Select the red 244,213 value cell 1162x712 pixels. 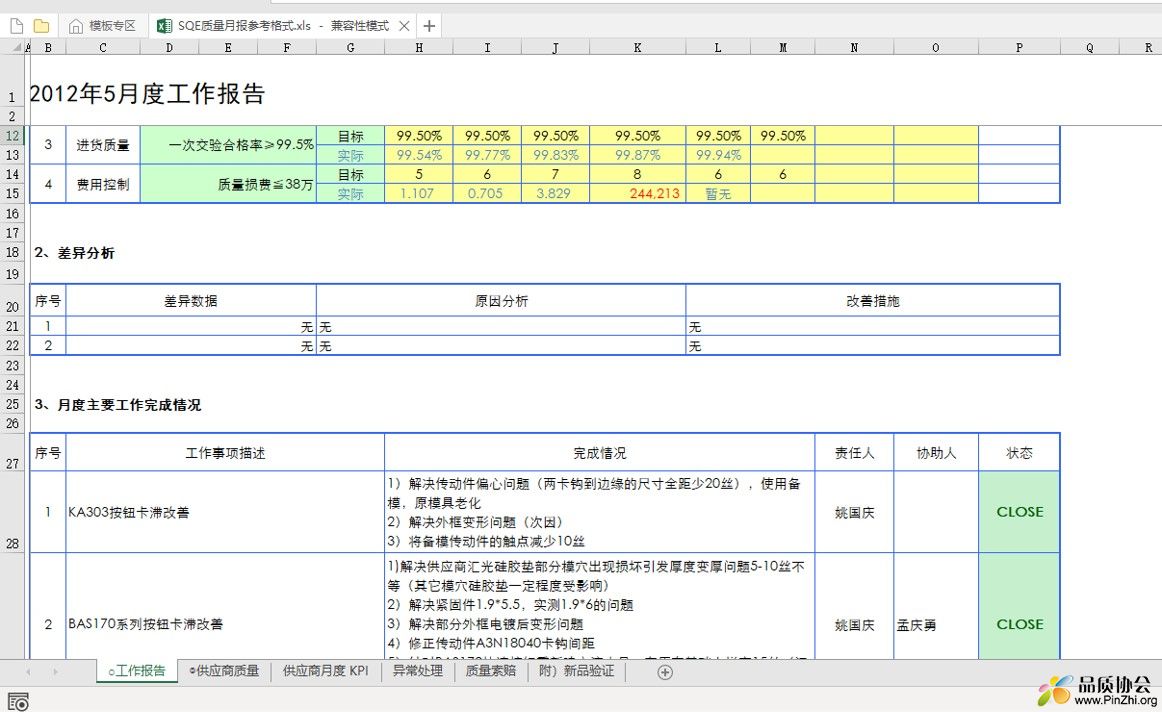pyautogui.click(x=637, y=193)
